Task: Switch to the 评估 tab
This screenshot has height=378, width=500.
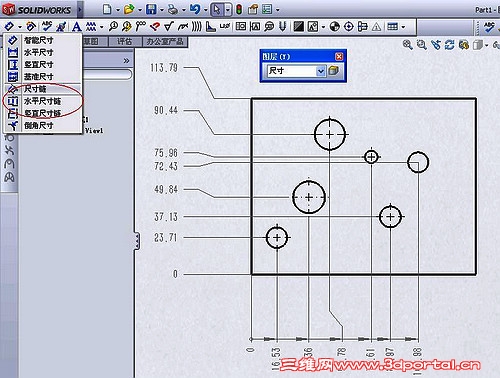Action: point(124,41)
